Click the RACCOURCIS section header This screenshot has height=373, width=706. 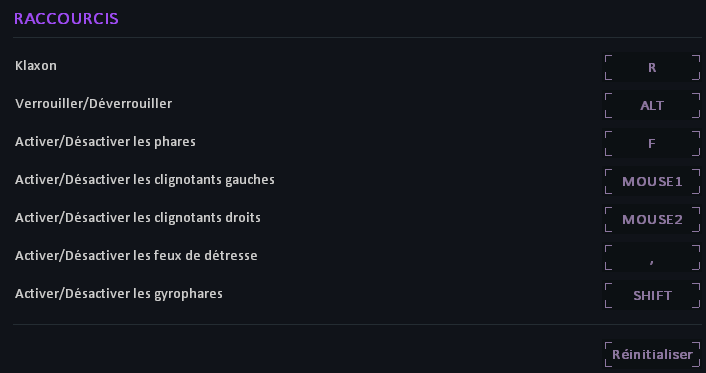[x=66, y=19]
